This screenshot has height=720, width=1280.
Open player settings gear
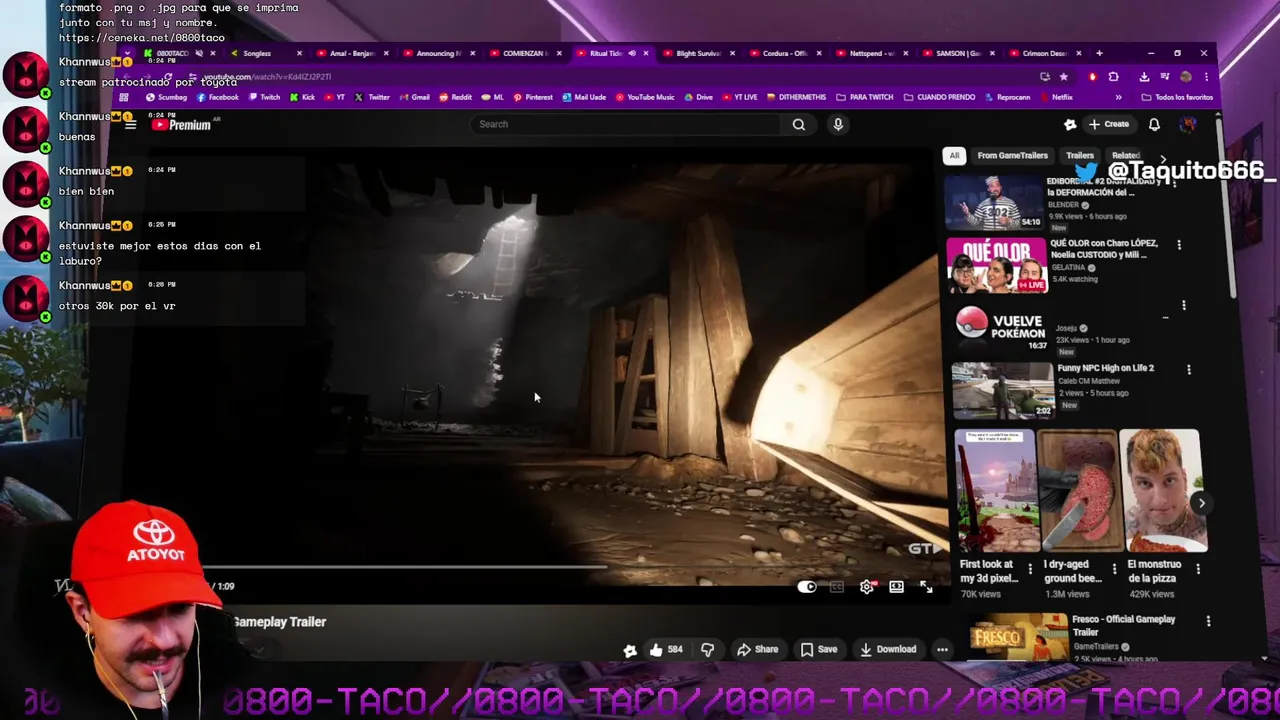tap(867, 587)
